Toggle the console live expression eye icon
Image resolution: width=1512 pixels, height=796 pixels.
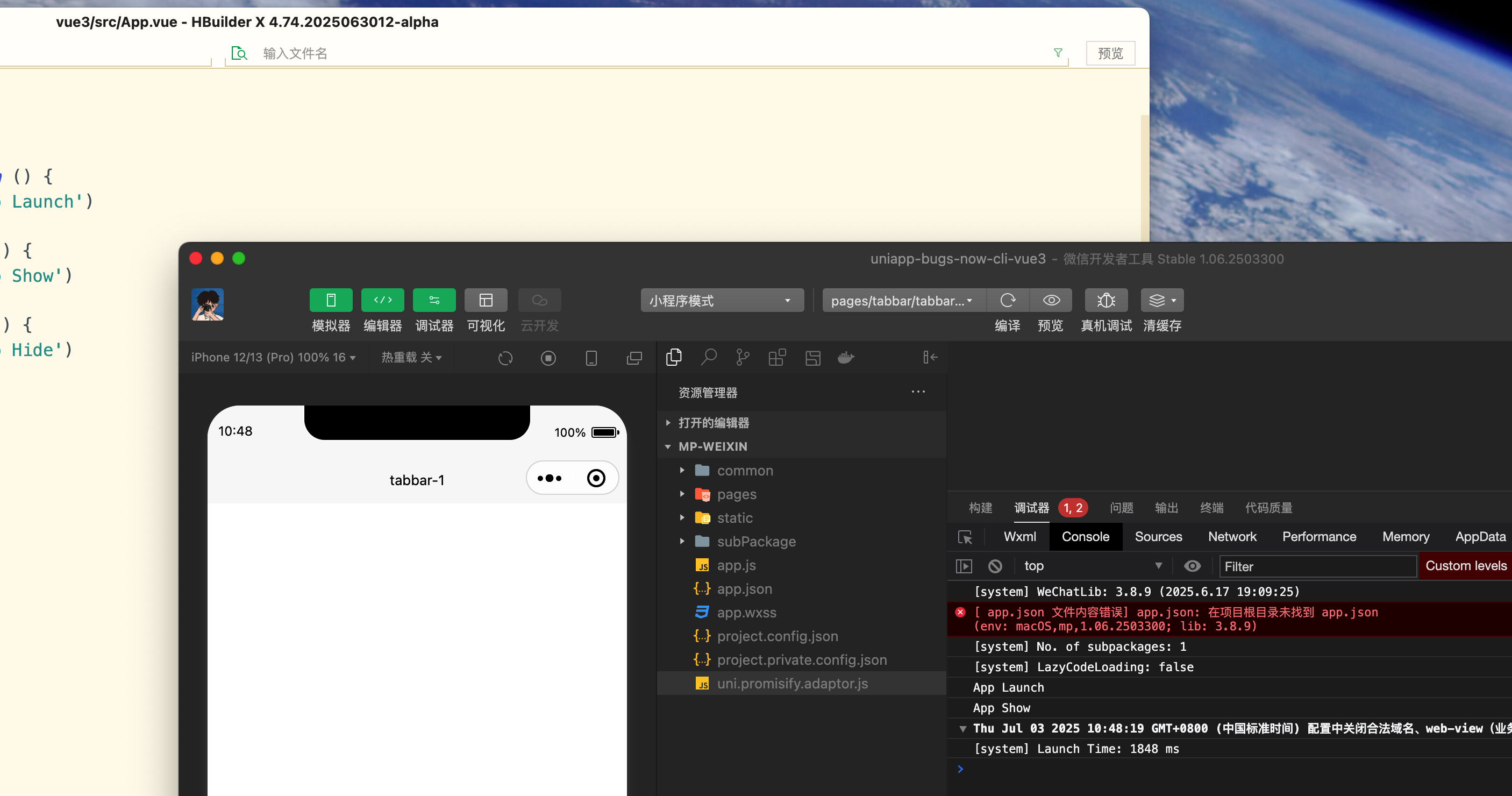click(x=1192, y=566)
